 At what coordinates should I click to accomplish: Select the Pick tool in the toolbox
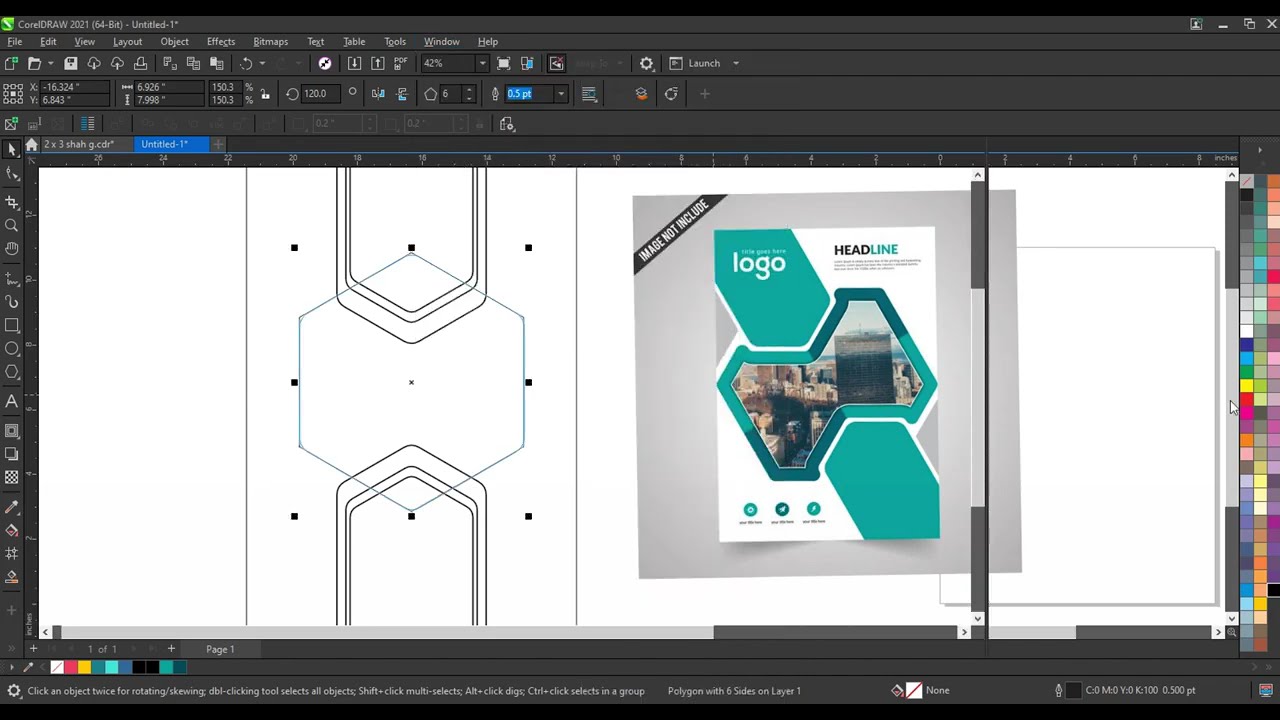pos(12,150)
